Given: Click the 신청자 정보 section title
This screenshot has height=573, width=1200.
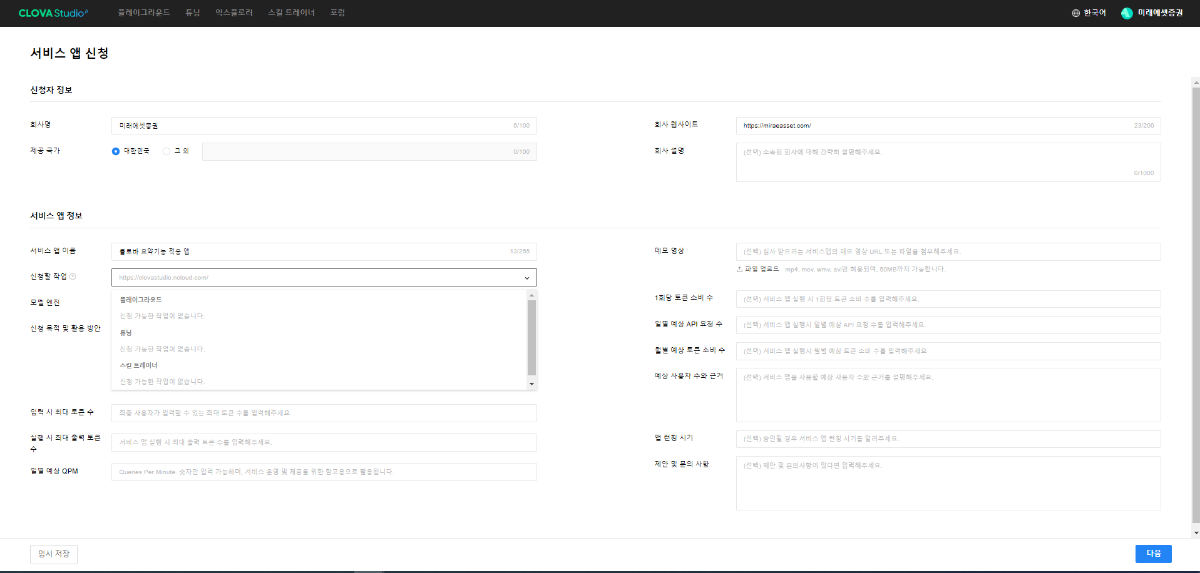Looking at the screenshot, I should tap(51, 90).
